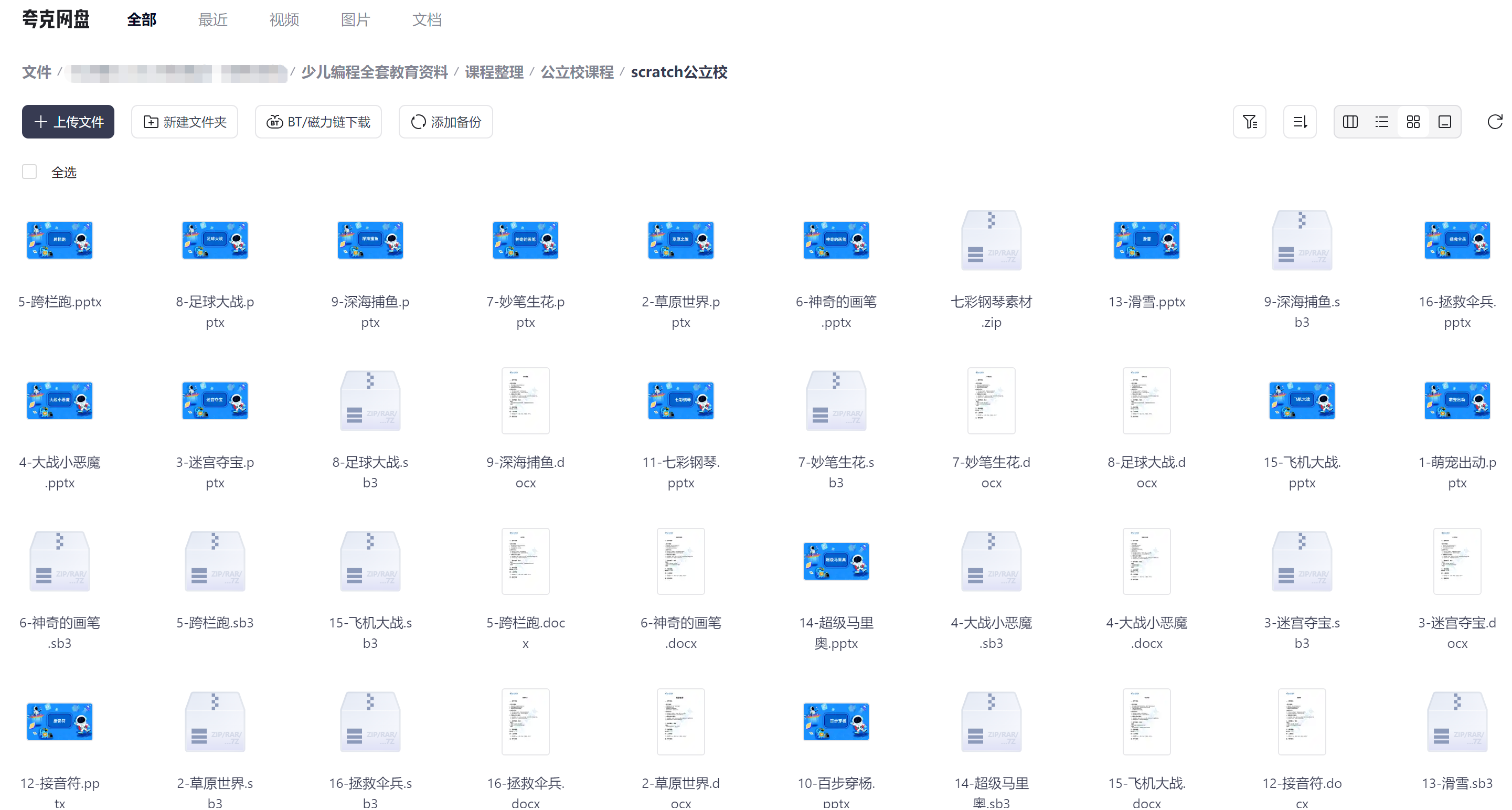1512x810 pixels.
Task: Open the sort order menu
Action: [1300, 122]
